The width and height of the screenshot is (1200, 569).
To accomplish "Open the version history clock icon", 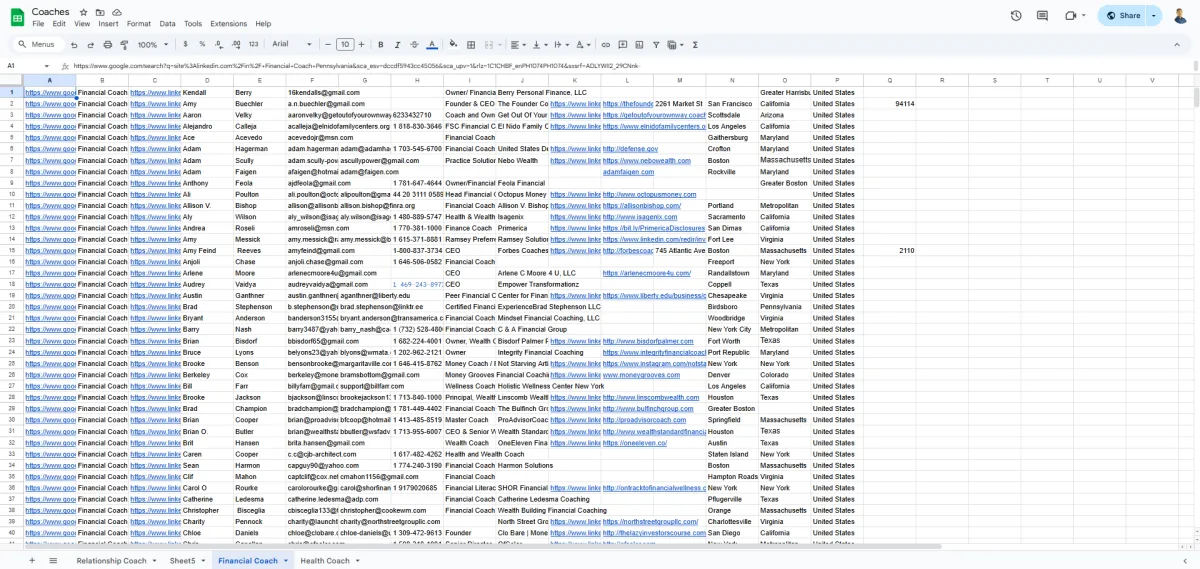I will click(x=1016, y=15).
